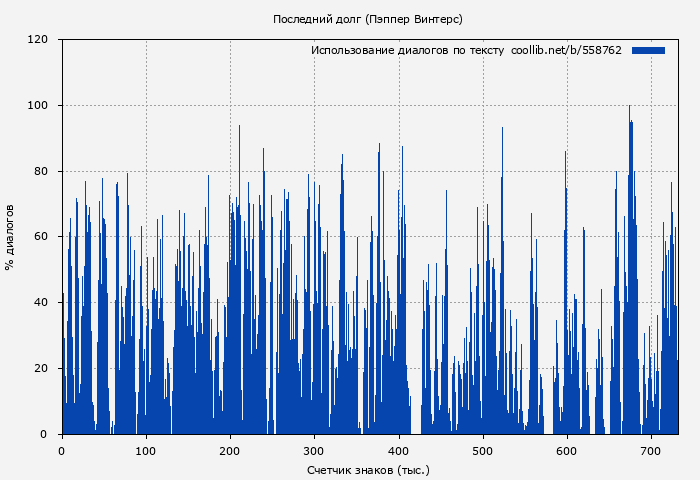700x480 pixels.
Task: Click the Y-axis tick label 120
Action: coord(38,40)
